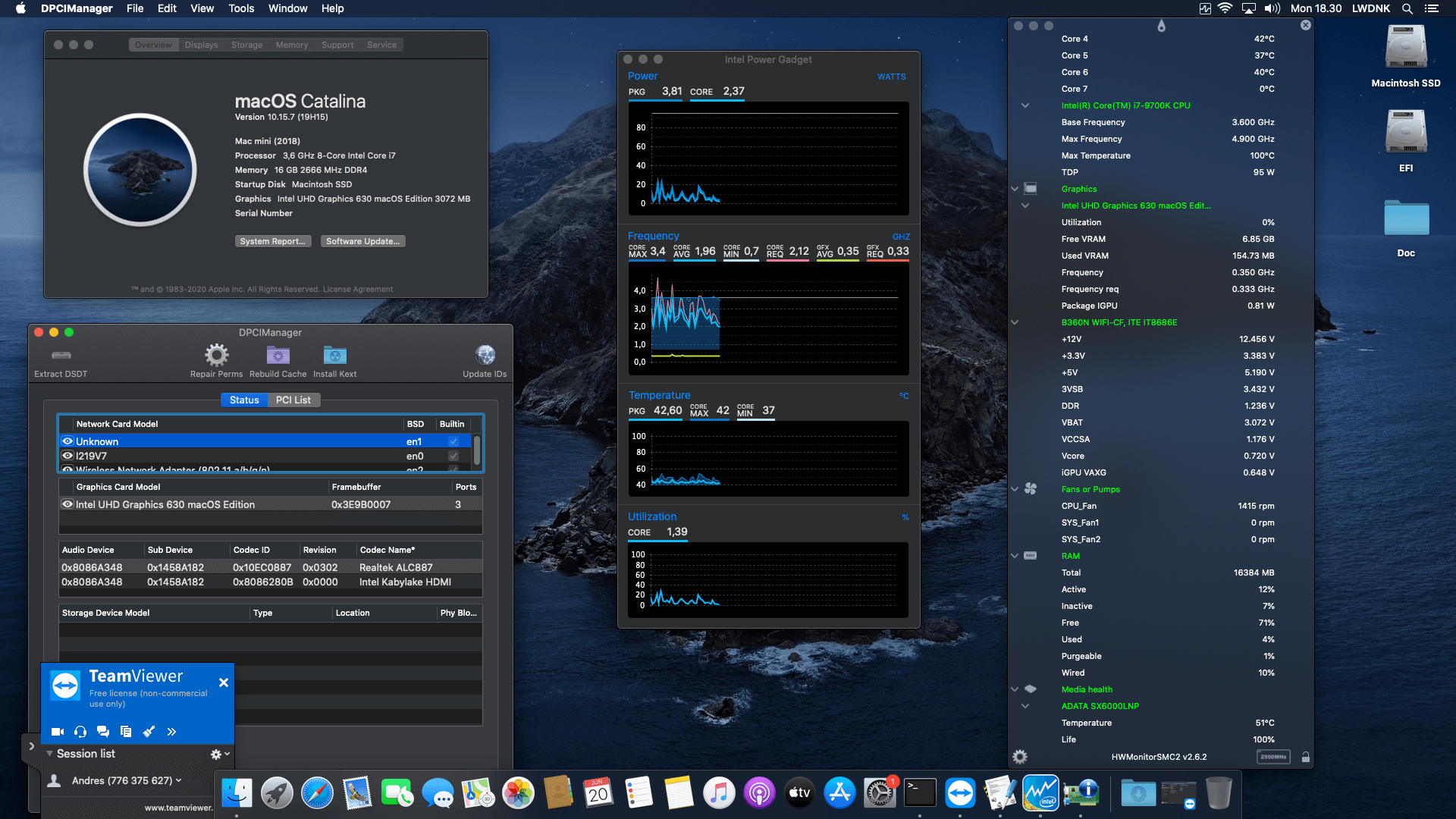Click Update IDs globe icon
Viewport: 1456px width, 819px height.
pos(485,355)
